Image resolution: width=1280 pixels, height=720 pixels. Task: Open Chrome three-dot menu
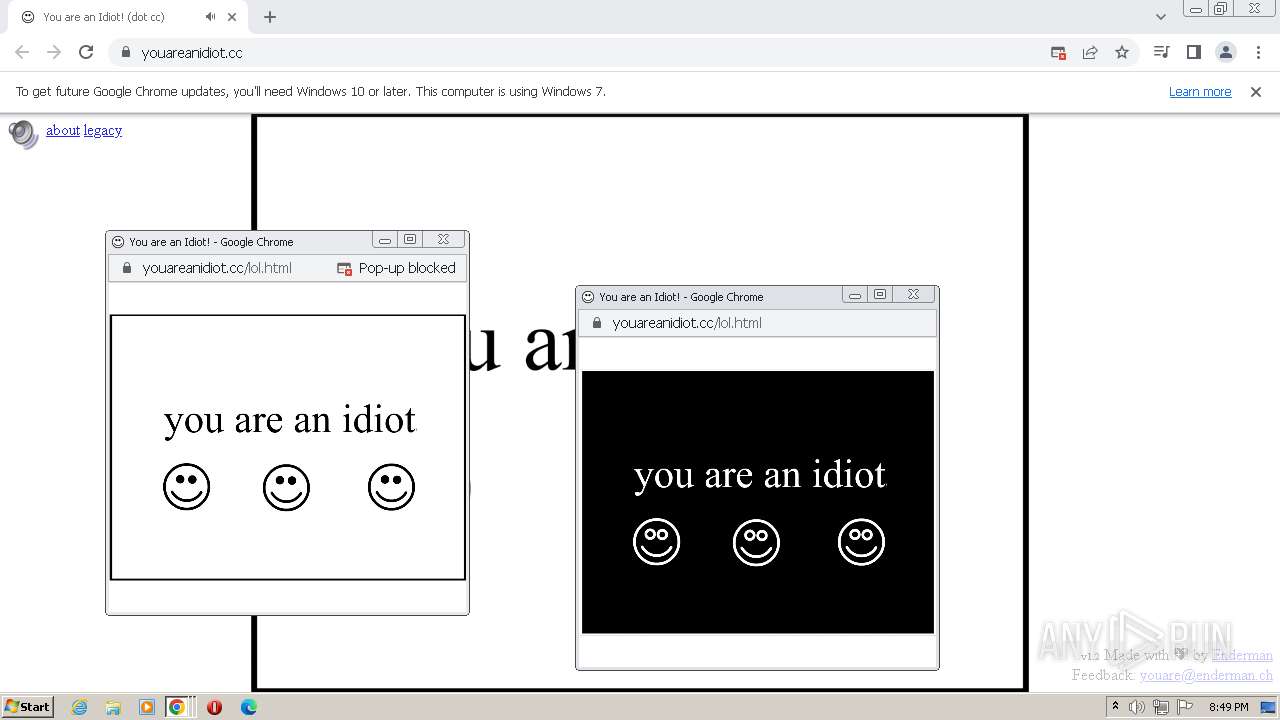tap(1258, 52)
